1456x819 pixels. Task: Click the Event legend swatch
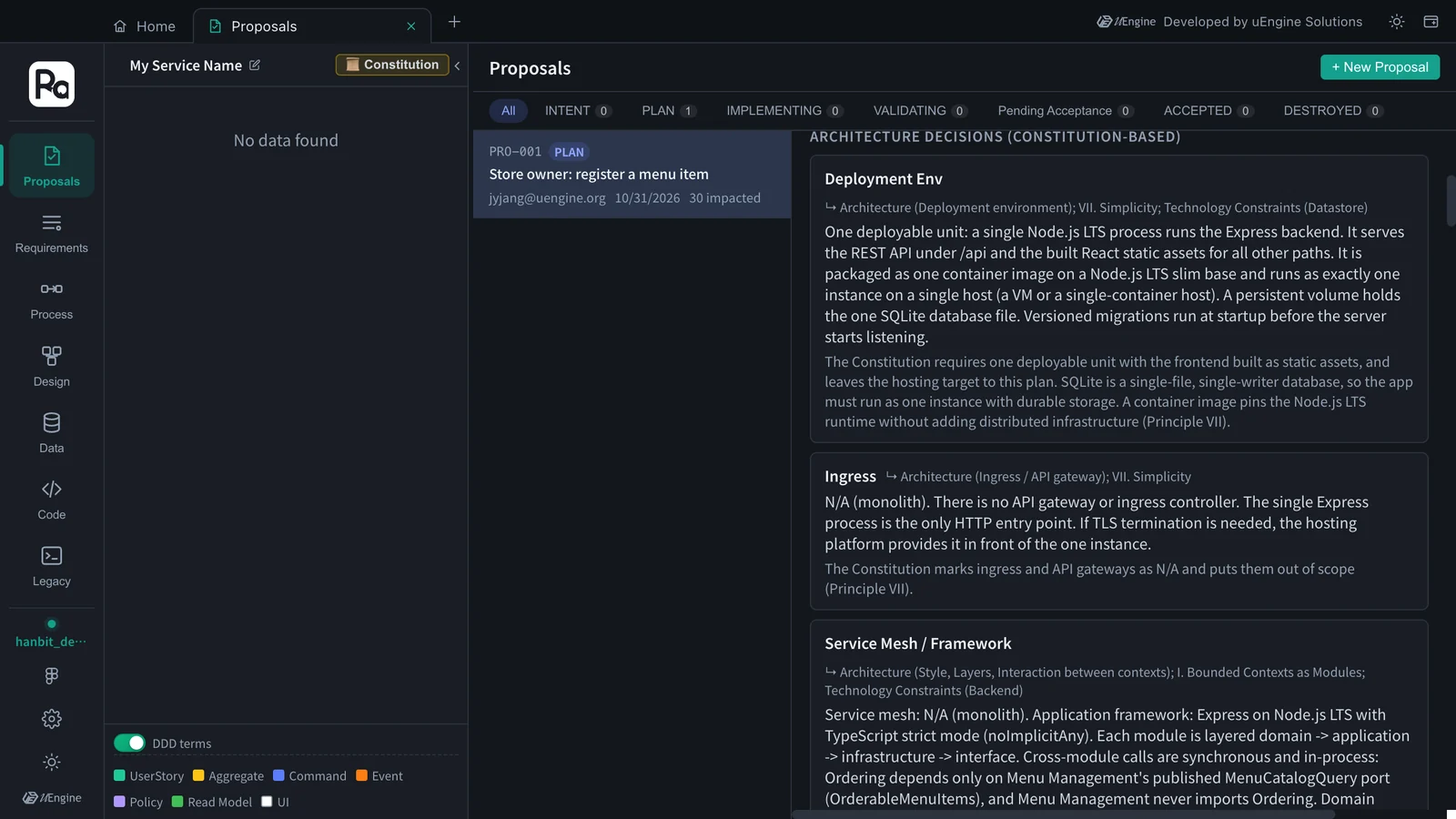(x=361, y=775)
